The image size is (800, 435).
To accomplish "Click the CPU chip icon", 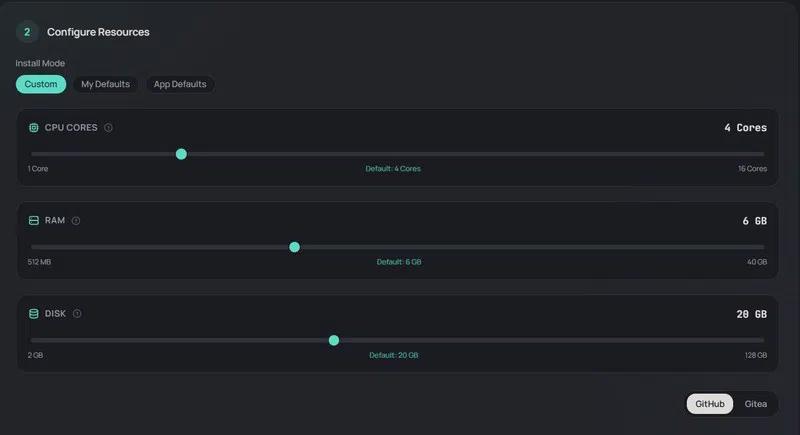I will click(x=34, y=128).
